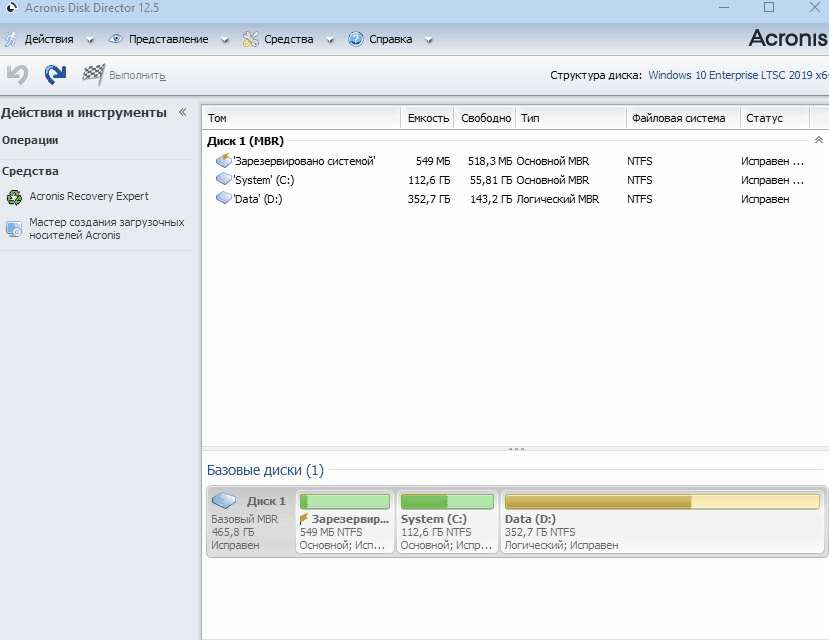Click the Undo arrow icon in toolbar

17,75
